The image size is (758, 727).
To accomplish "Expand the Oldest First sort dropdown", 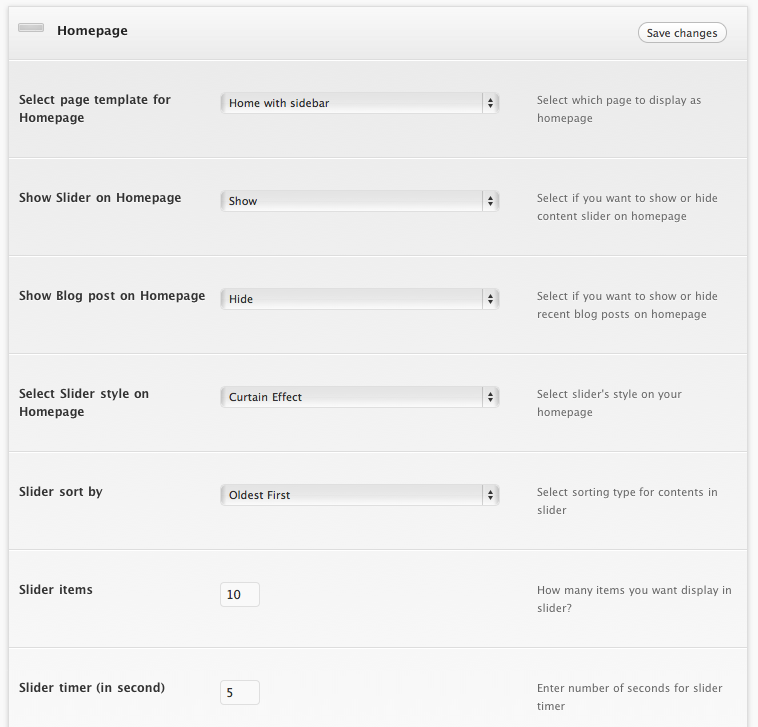I will pos(359,495).
